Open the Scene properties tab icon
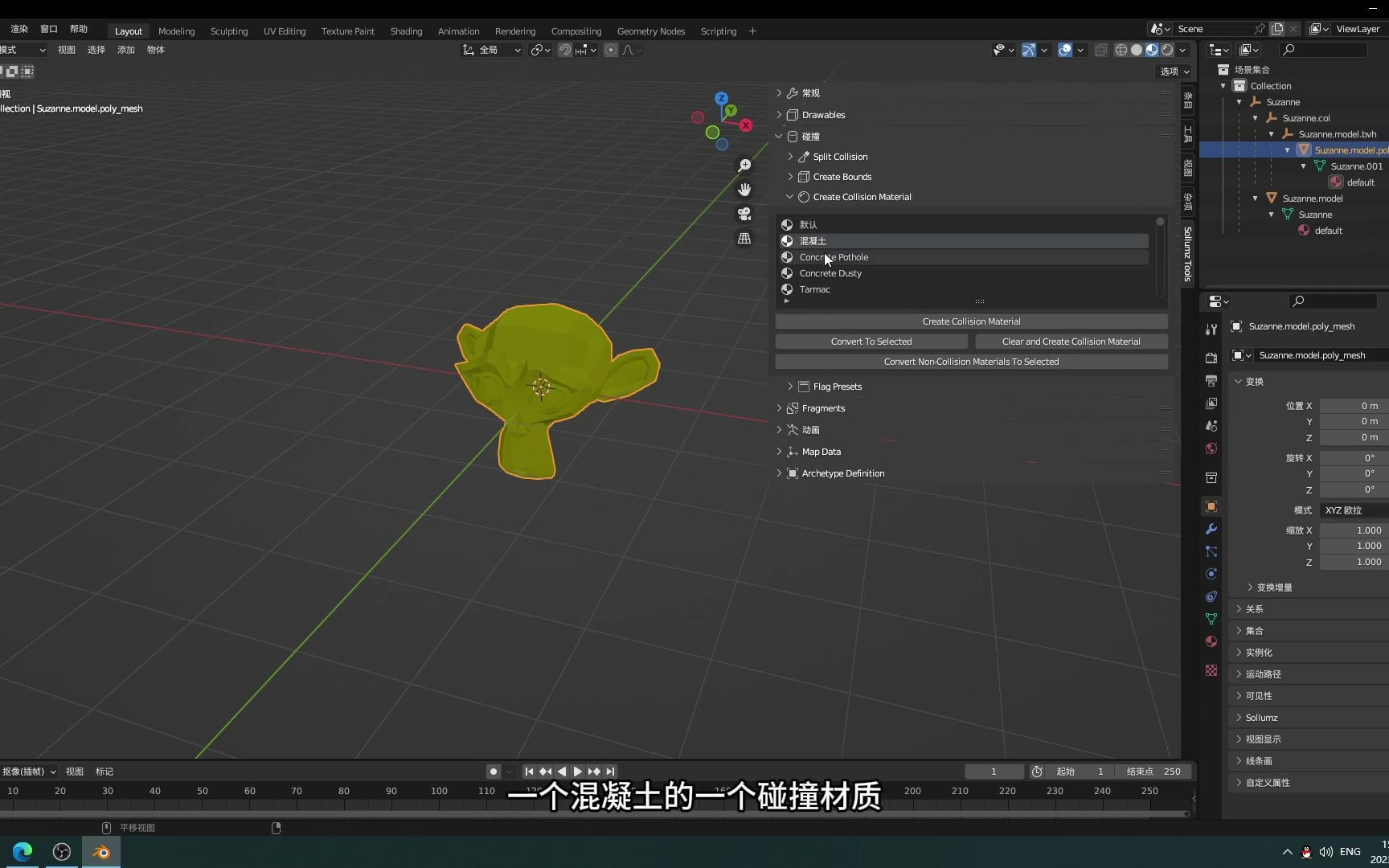Viewport: 1389px width, 868px height. coord(1211,426)
